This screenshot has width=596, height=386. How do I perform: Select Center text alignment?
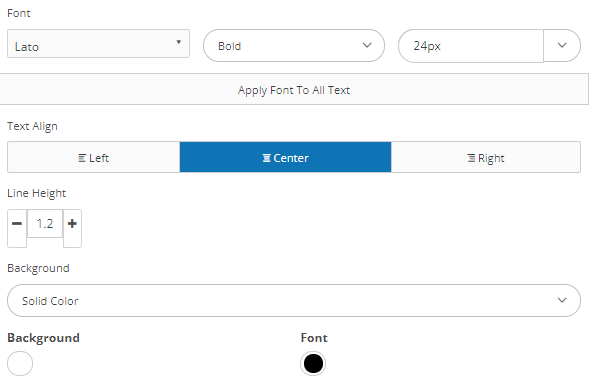coord(285,157)
